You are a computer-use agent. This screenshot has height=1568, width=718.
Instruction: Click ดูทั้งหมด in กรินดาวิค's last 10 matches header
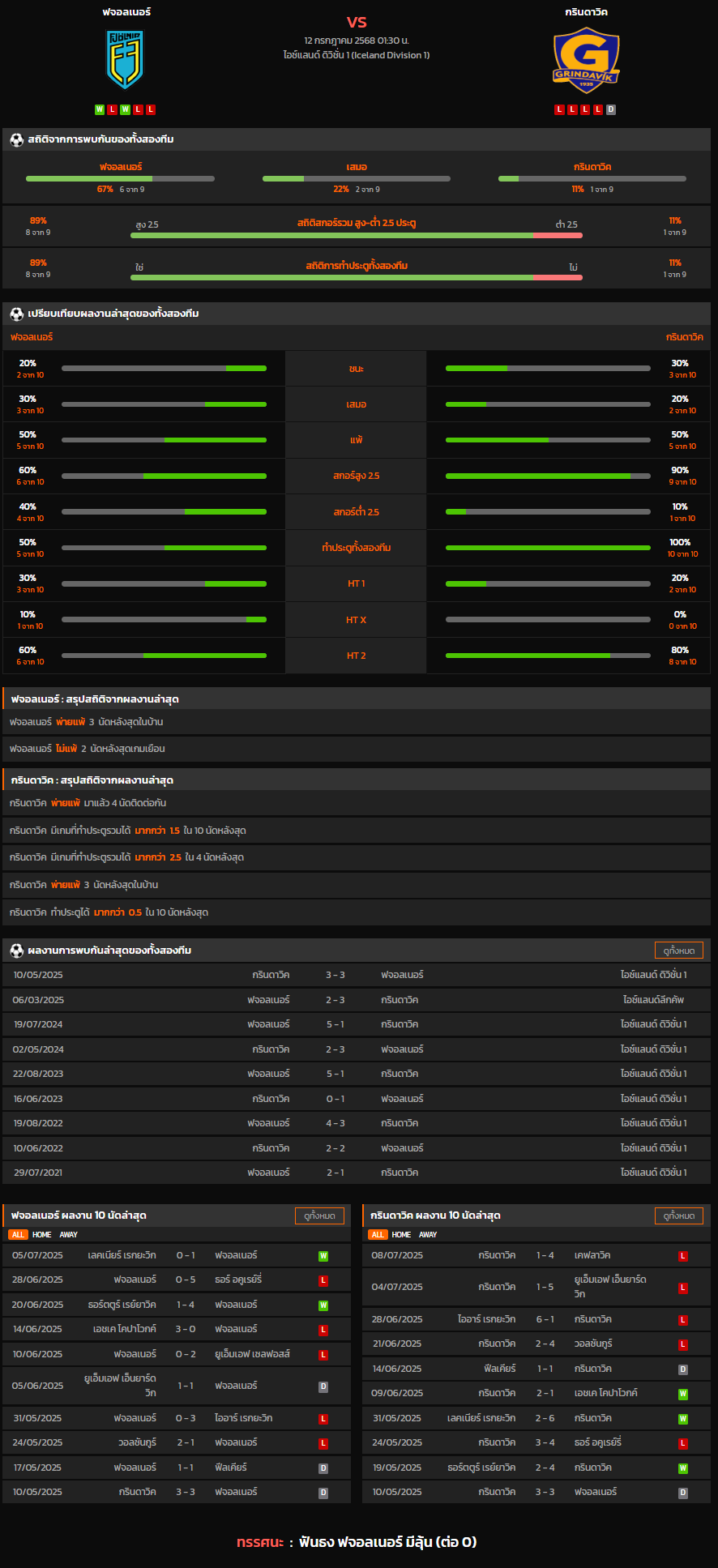[679, 1216]
